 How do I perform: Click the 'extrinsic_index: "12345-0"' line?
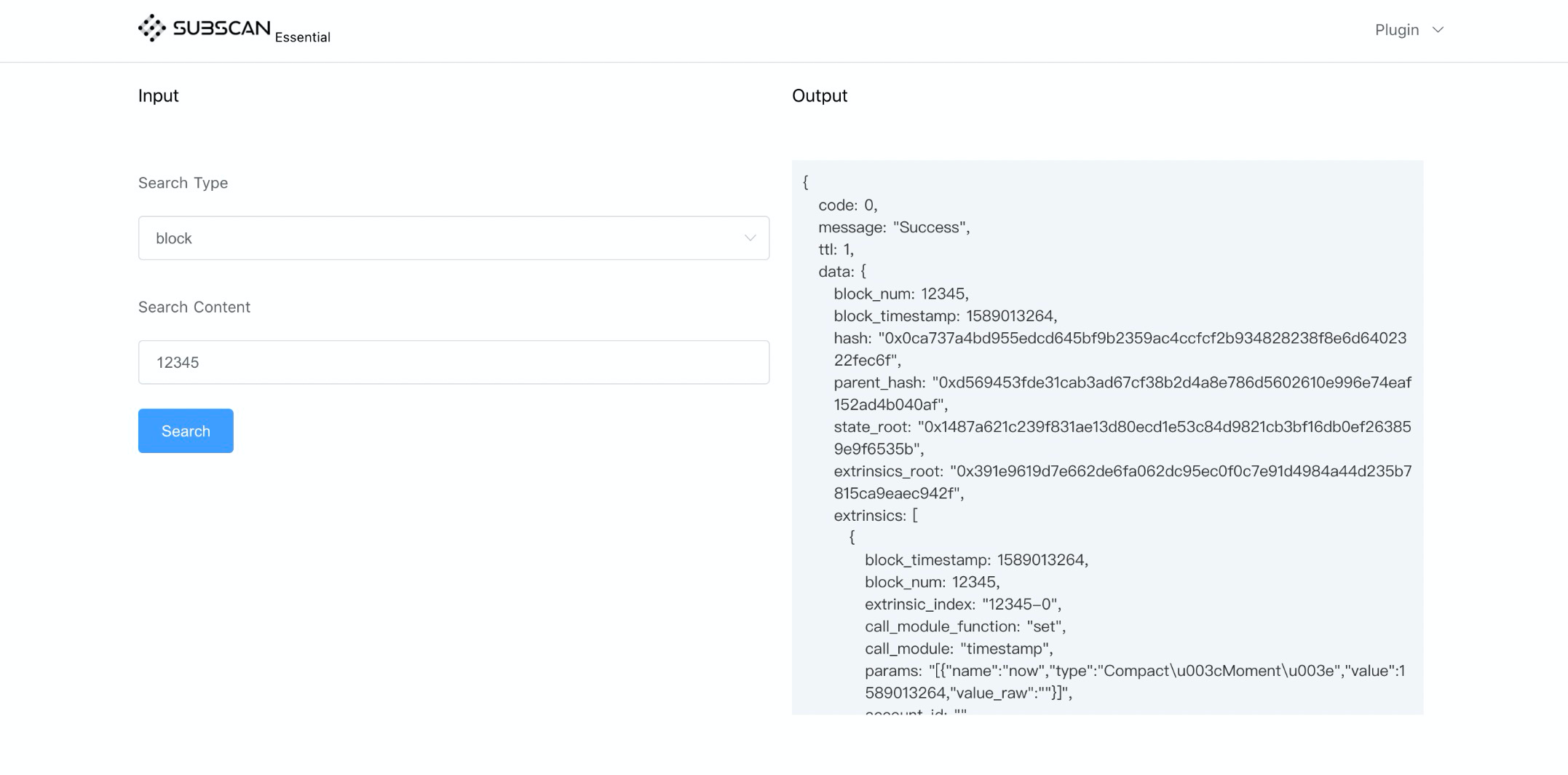(x=963, y=604)
